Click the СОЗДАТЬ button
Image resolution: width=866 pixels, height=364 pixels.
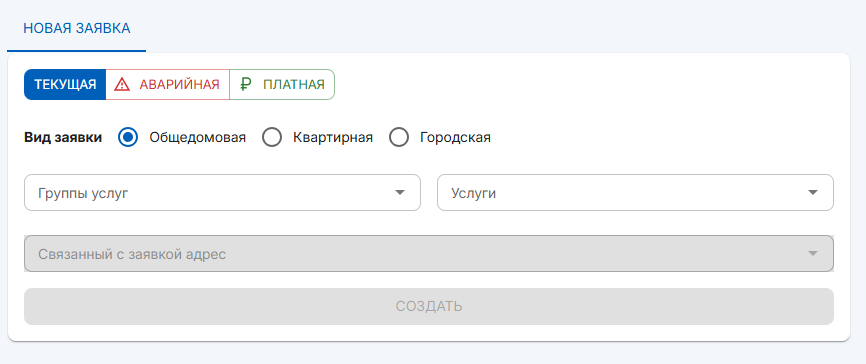pyautogui.click(x=429, y=307)
